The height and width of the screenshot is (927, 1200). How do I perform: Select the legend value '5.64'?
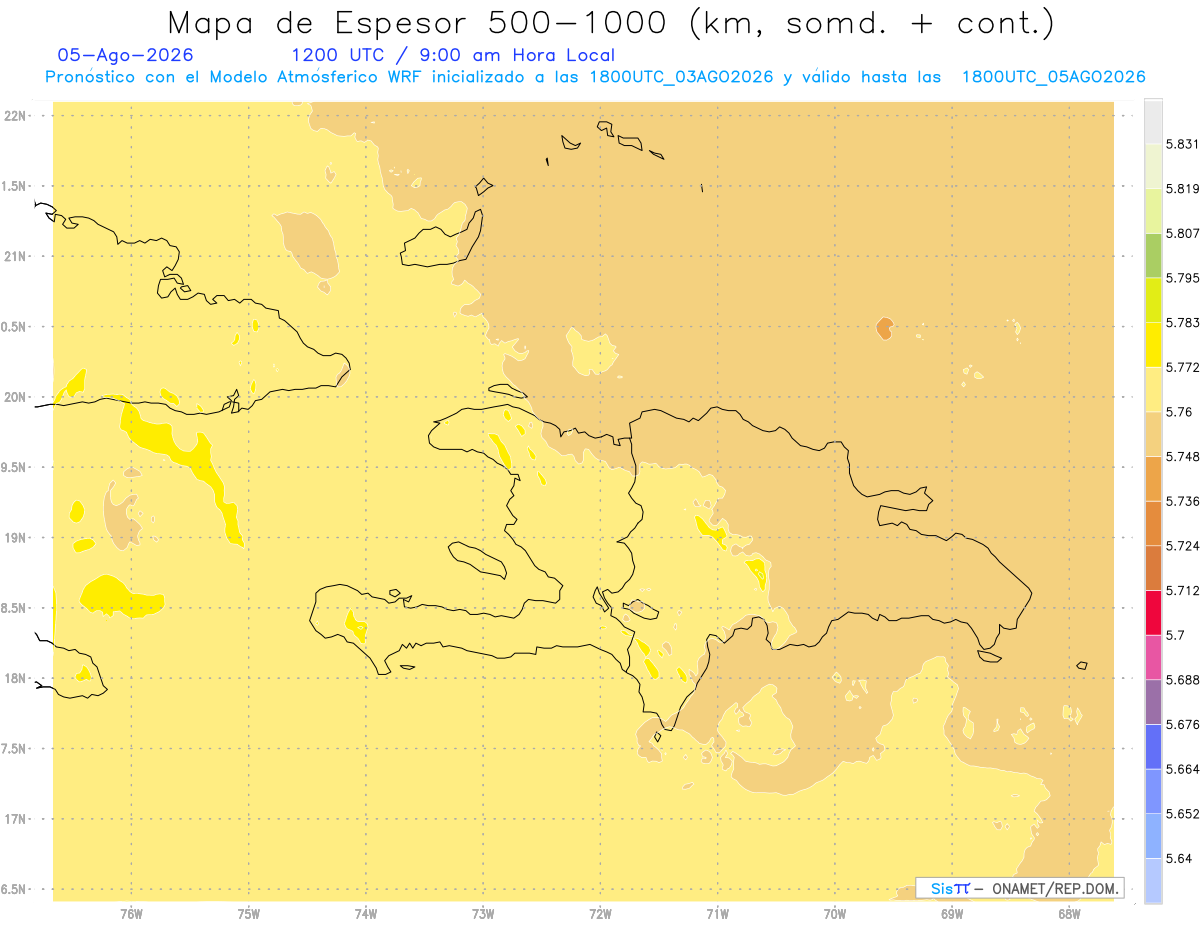pyautogui.click(x=1179, y=858)
